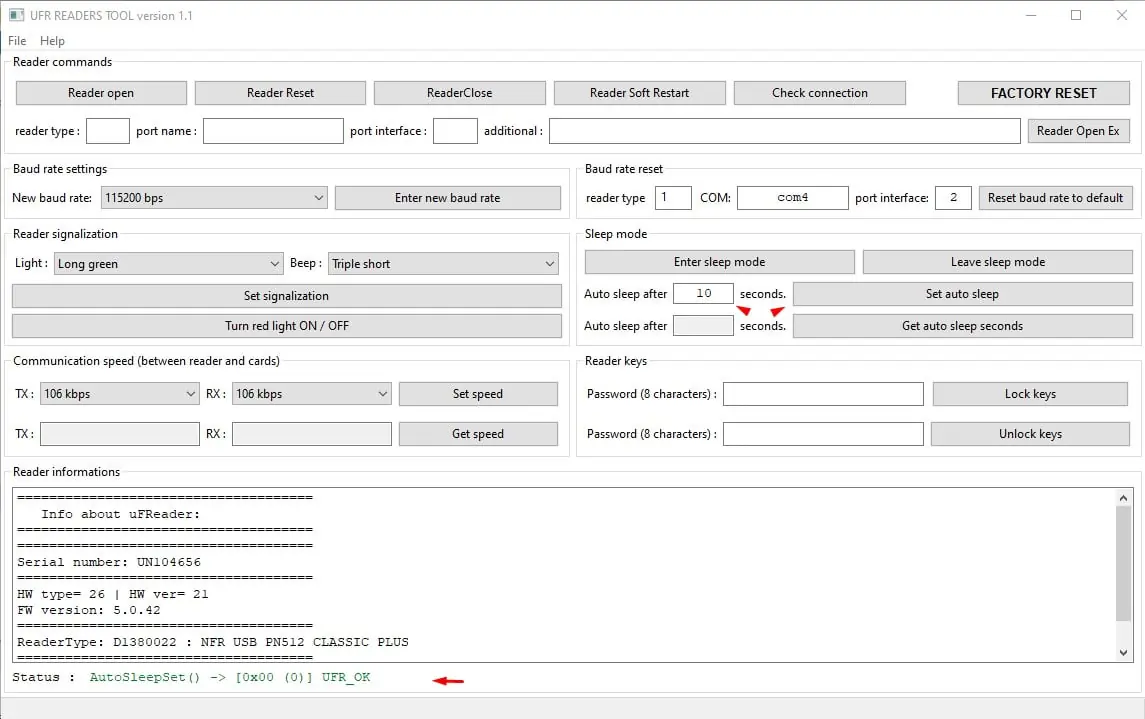
Task: Click the Reader open button
Action: coord(101,93)
